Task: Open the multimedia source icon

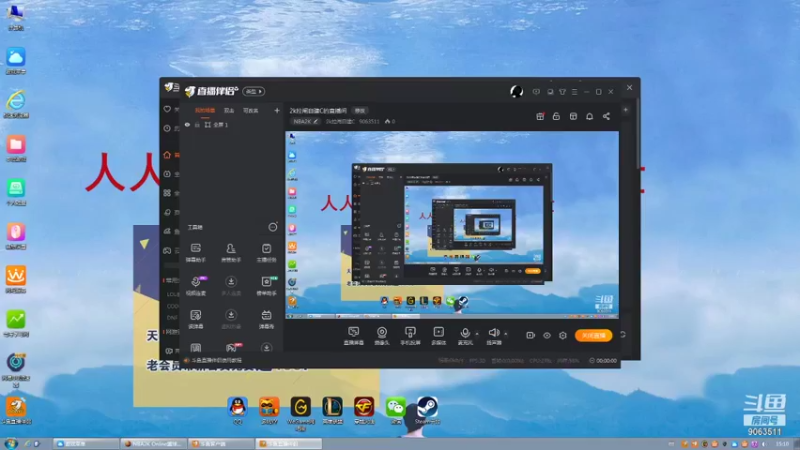Action: (439, 336)
